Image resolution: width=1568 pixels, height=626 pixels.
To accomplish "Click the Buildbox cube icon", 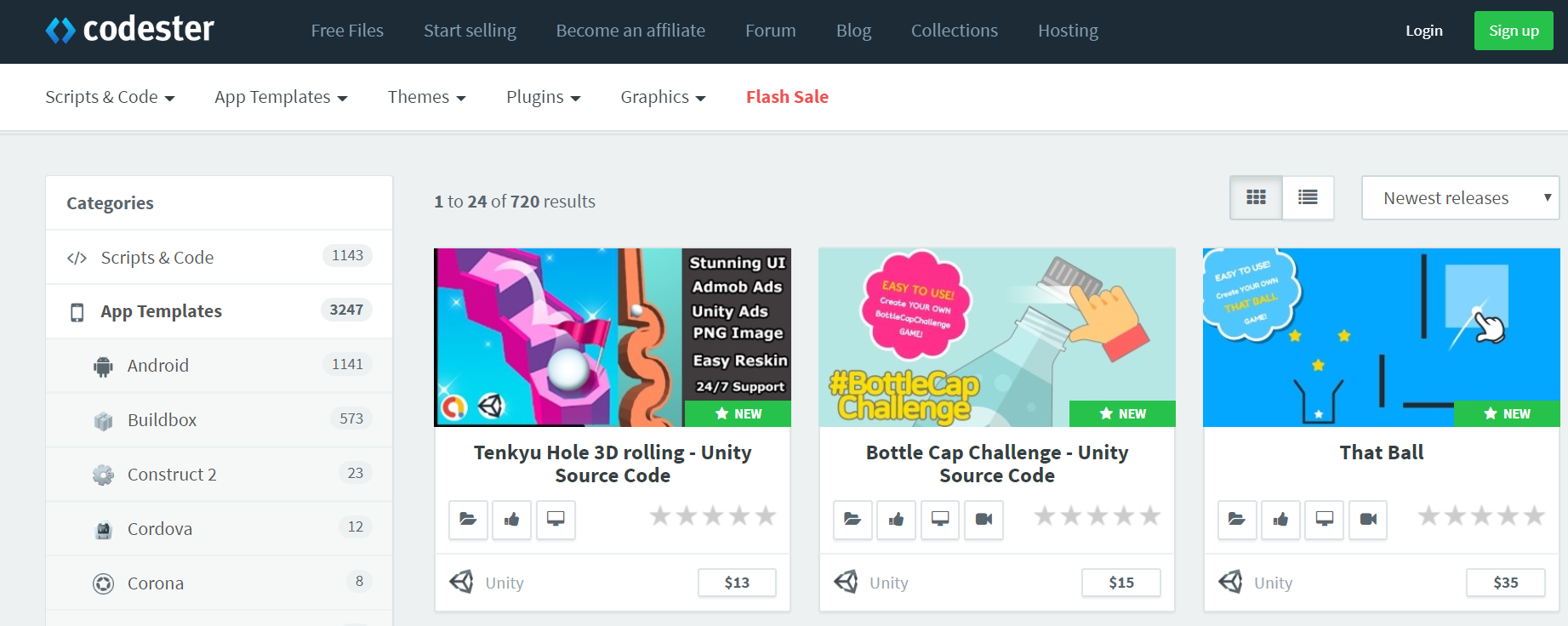I will click(103, 421).
